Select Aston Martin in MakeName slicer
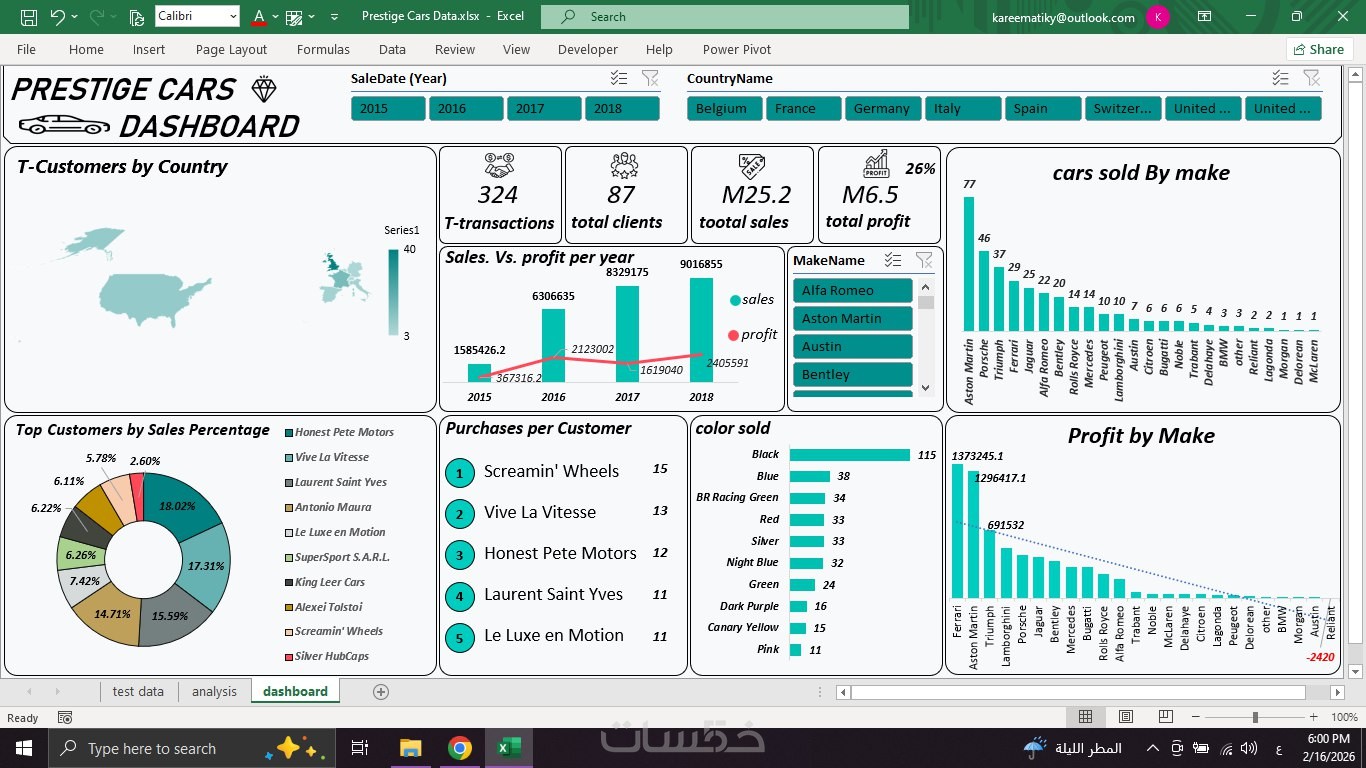Screen dimensions: 1366x768 852,318
